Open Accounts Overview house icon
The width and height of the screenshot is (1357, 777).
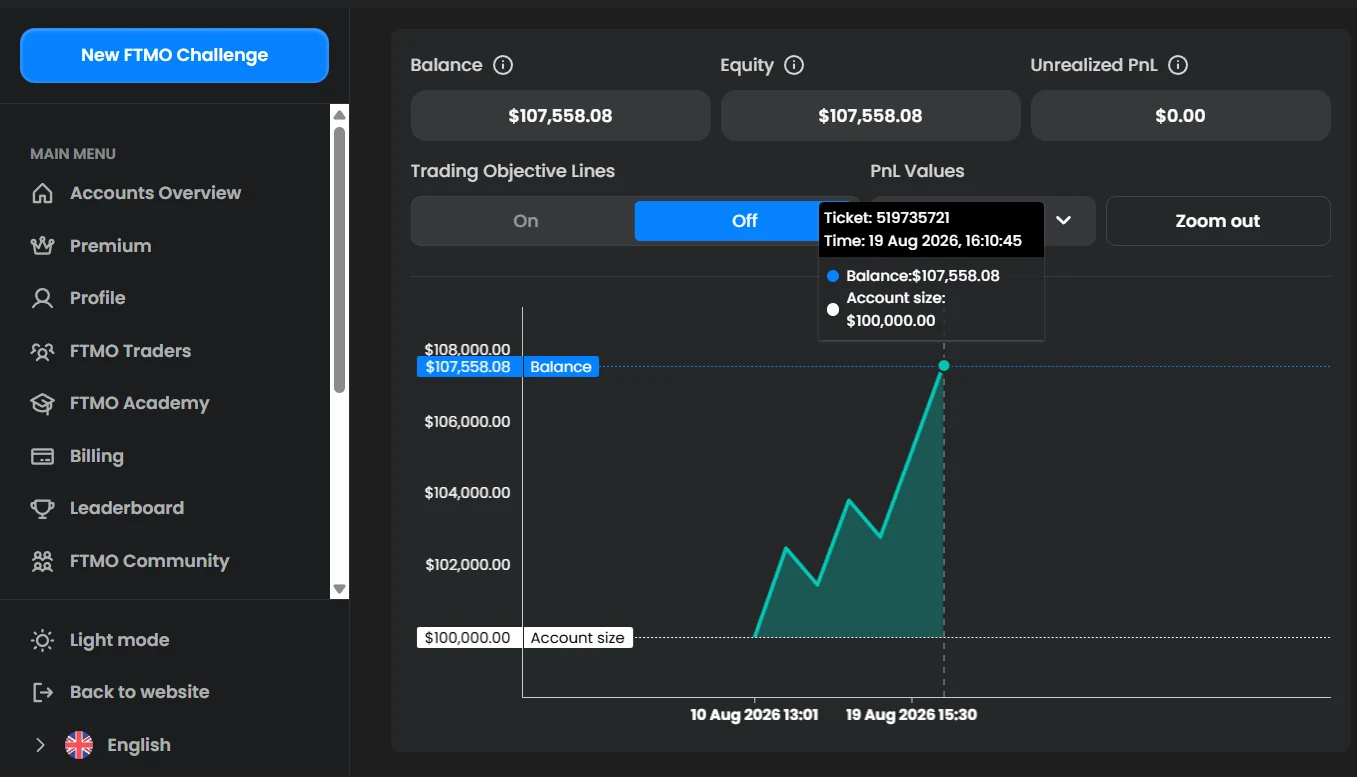(42, 193)
